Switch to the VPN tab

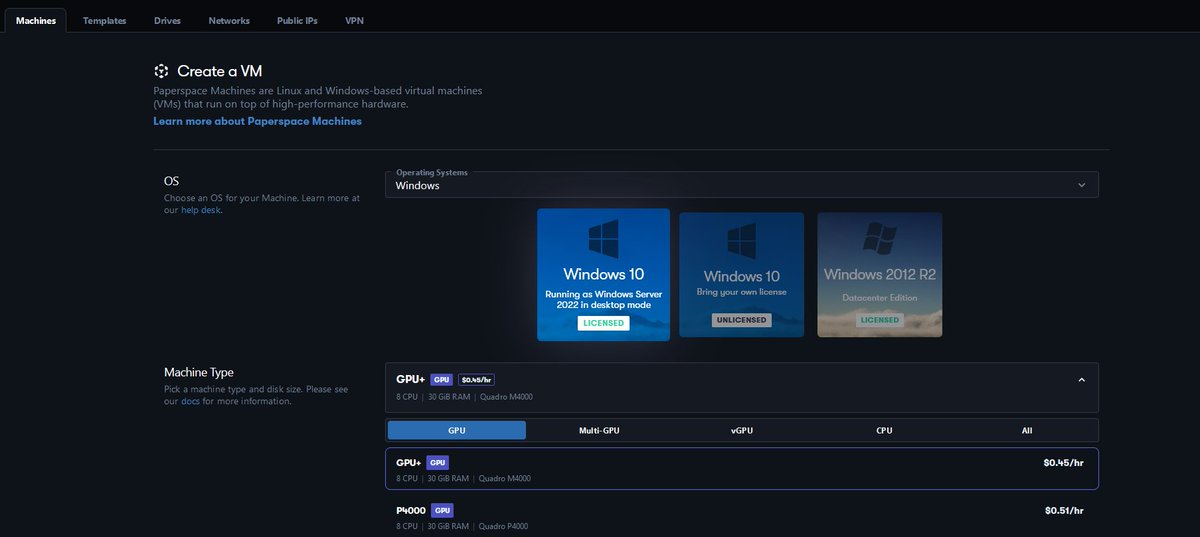[x=354, y=20]
